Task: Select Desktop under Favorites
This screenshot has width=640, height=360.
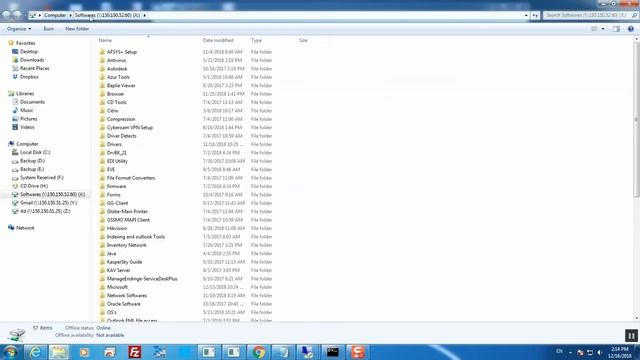Action: (x=29, y=52)
